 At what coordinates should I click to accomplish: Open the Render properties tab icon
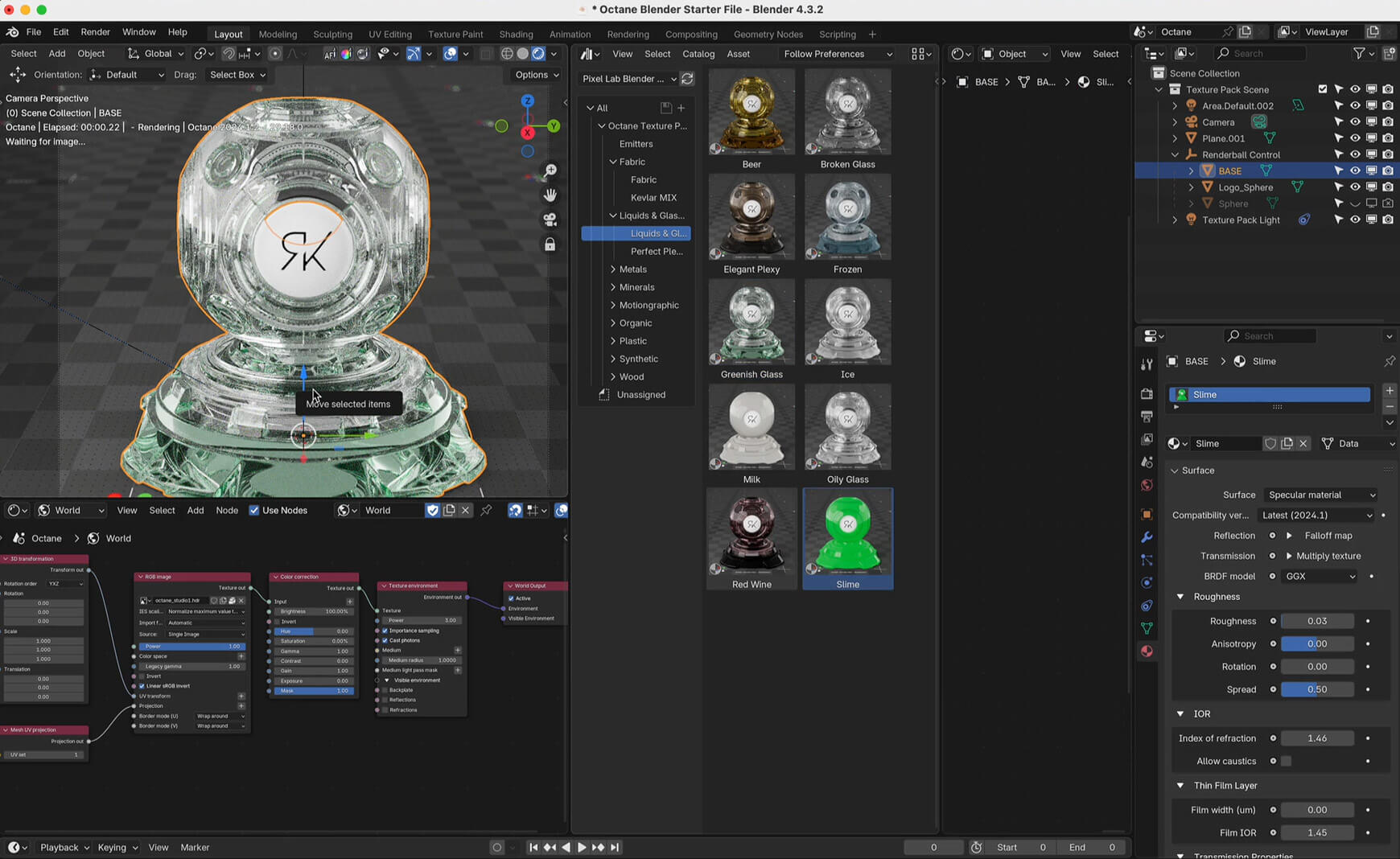1147,393
